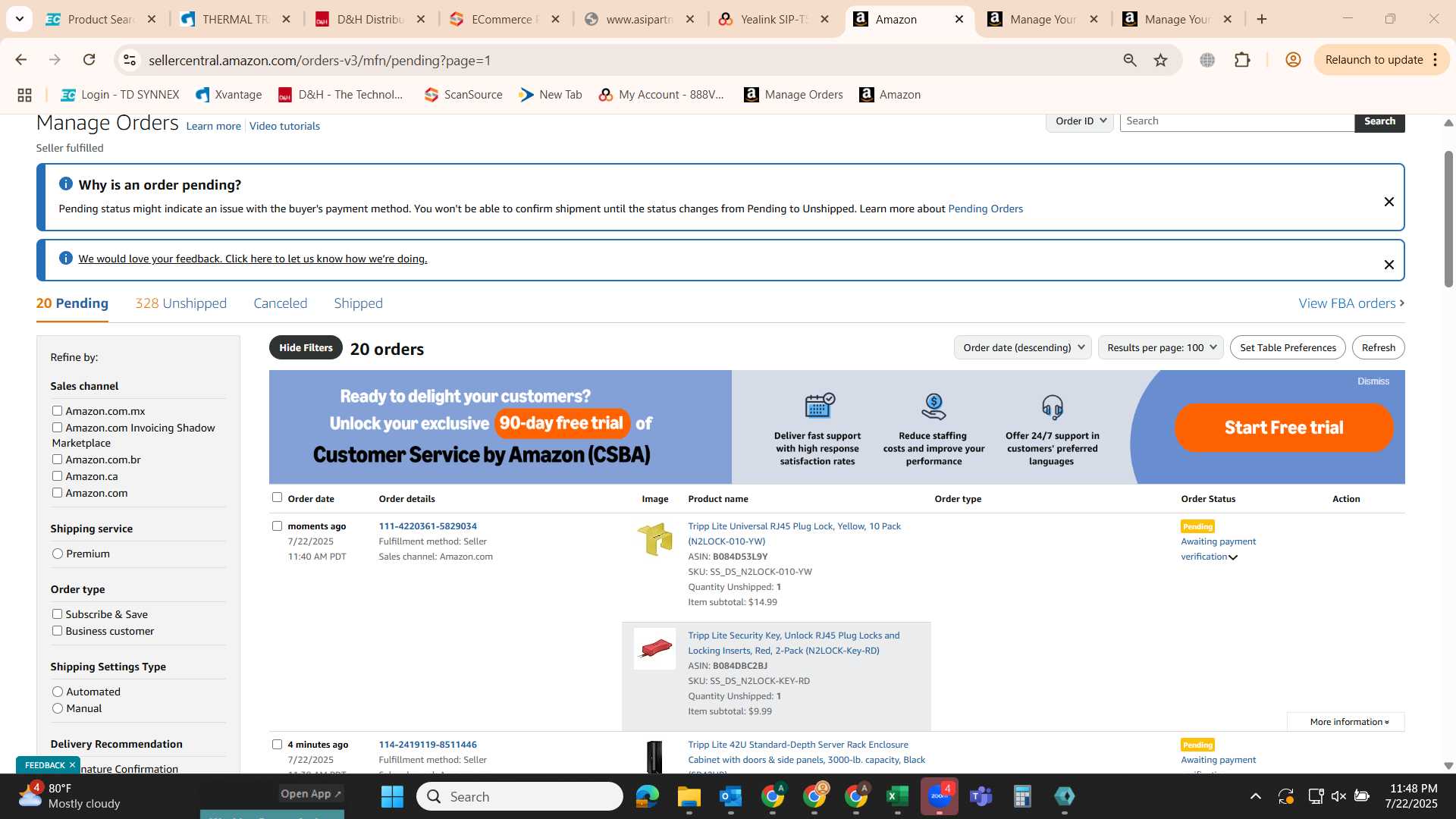Select Automated shipping settings type

click(58, 692)
